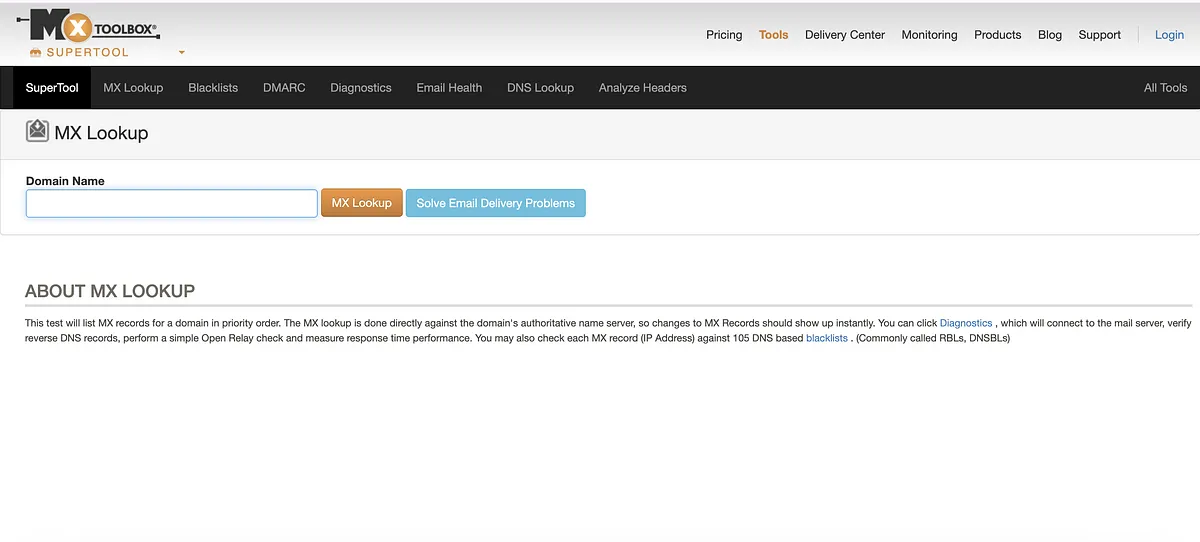
Task: Click the ABOUT MX LOOKUP heading
Action: coord(110,291)
